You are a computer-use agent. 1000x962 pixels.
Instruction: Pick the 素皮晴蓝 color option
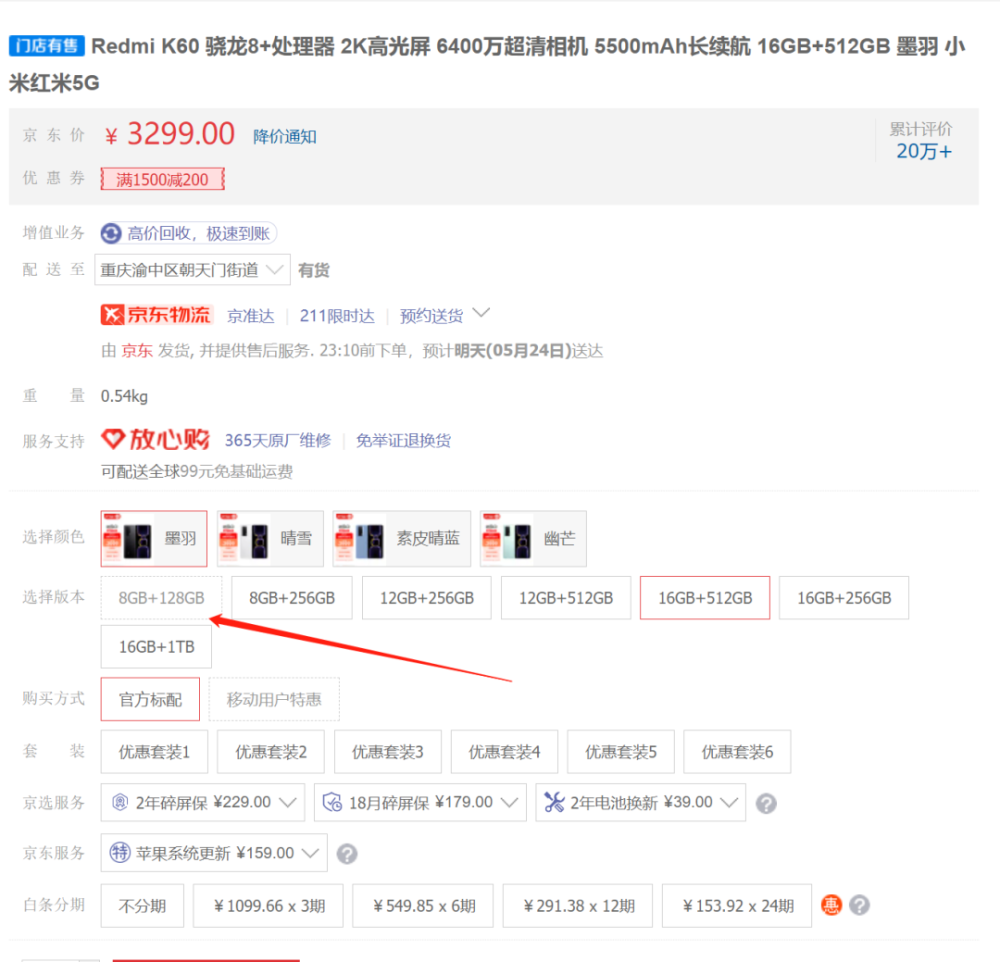(402, 538)
